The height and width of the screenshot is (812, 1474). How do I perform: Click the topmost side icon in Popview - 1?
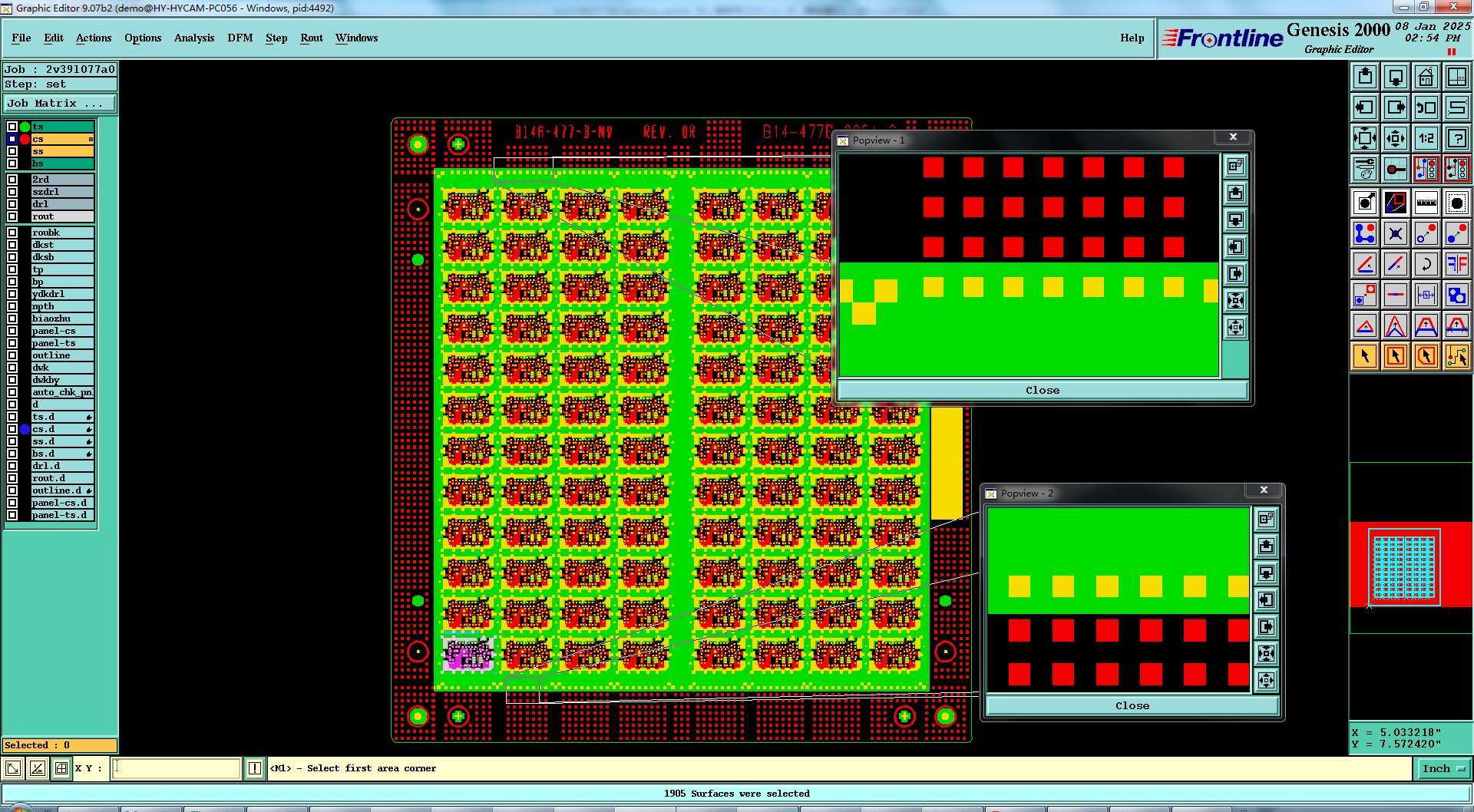pos(1235,166)
